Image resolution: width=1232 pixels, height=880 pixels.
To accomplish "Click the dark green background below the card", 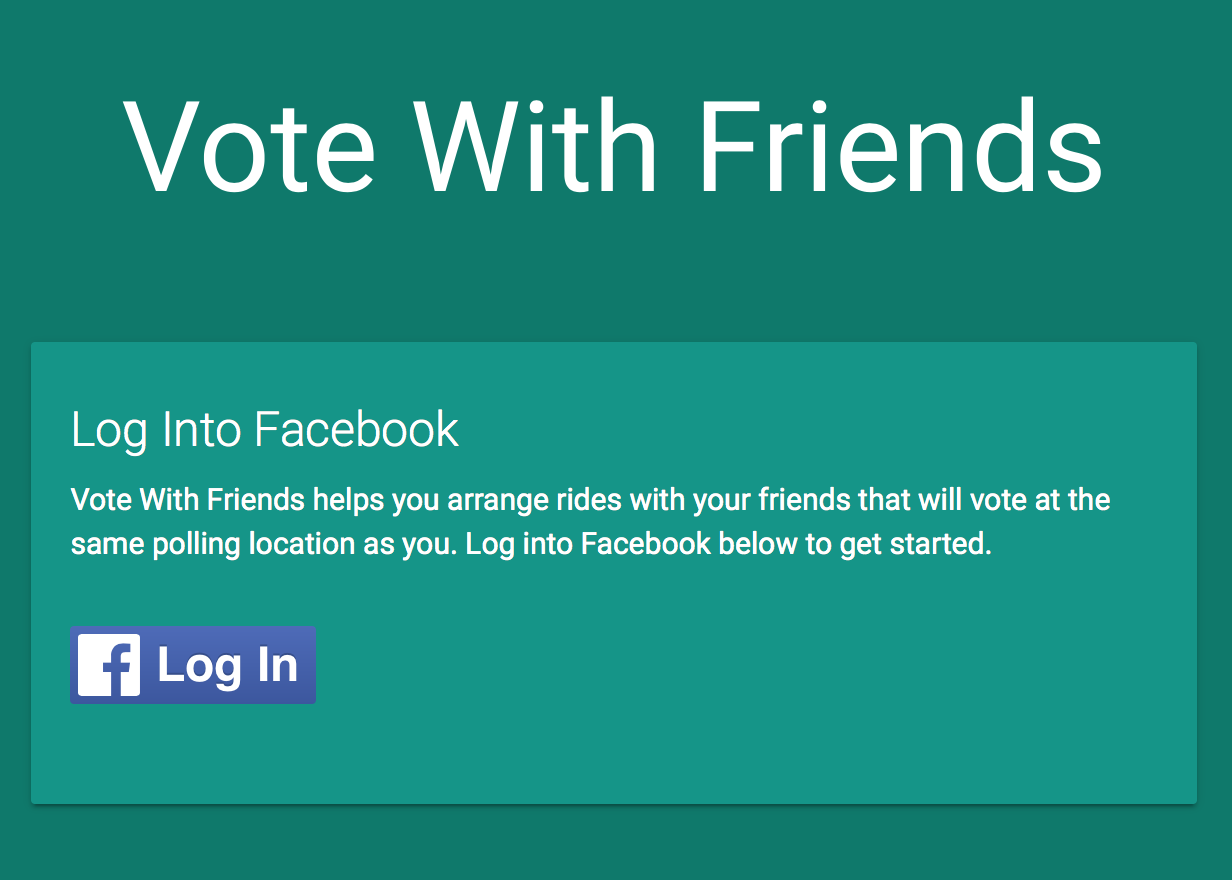I will [616, 843].
